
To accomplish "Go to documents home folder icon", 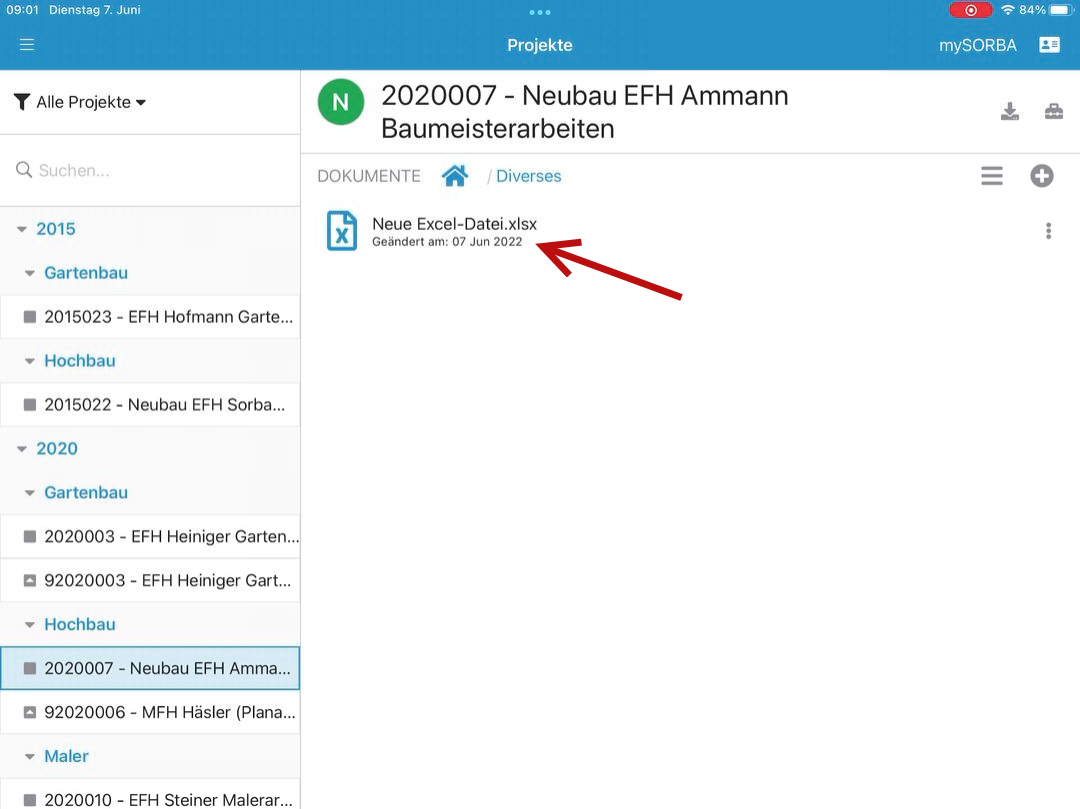I will pyautogui.click(x=455, y=176).
